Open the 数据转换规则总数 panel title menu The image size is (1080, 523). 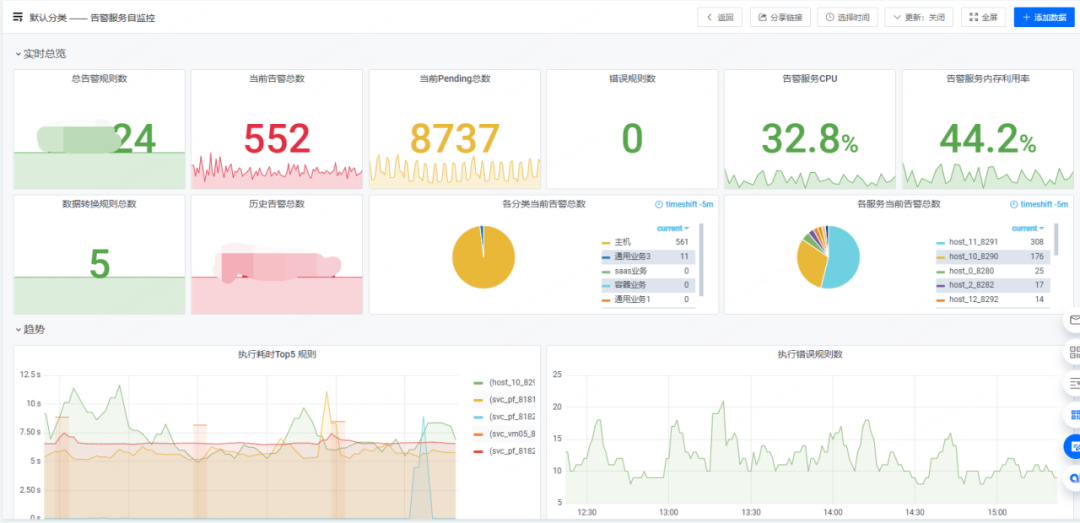point(99,204)
